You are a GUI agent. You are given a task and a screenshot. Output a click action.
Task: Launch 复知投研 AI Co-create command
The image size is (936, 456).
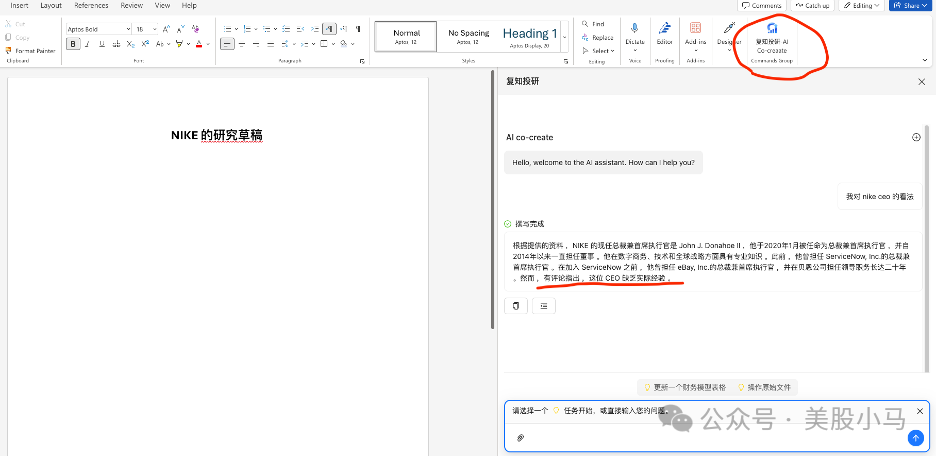pos(772,38)
